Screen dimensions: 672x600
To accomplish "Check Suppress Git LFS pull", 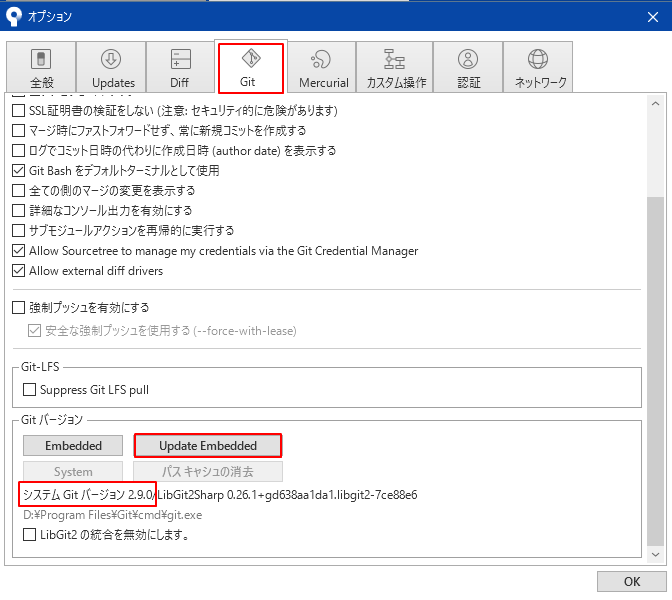I will (x=29, y=390).
